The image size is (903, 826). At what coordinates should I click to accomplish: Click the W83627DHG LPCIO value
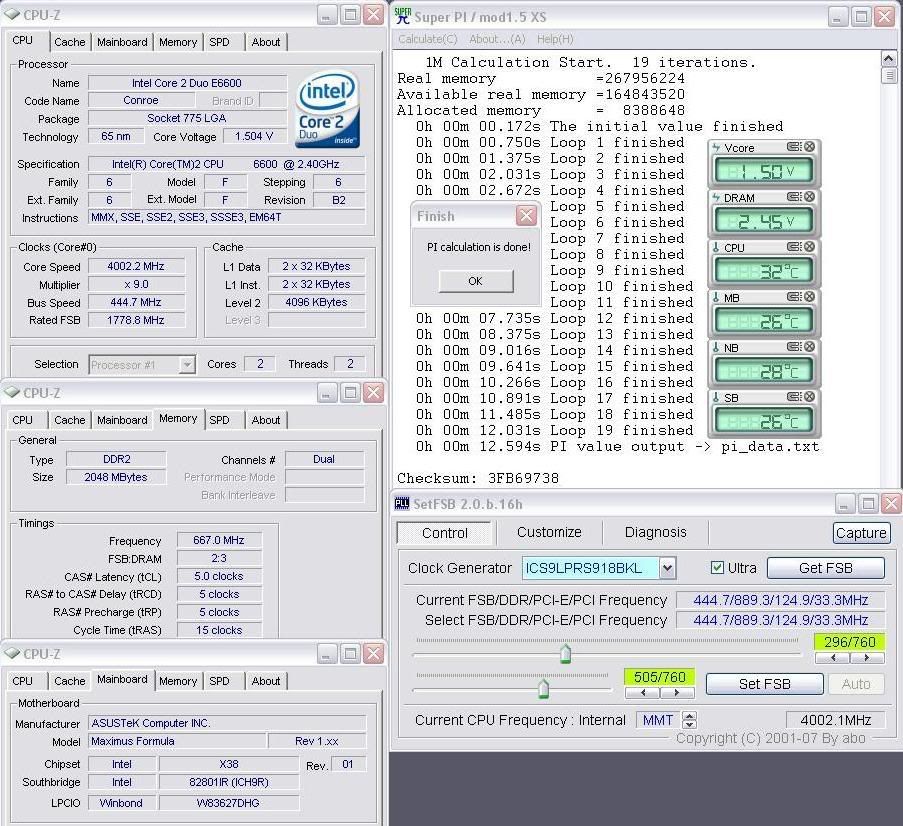coord(229,803)
